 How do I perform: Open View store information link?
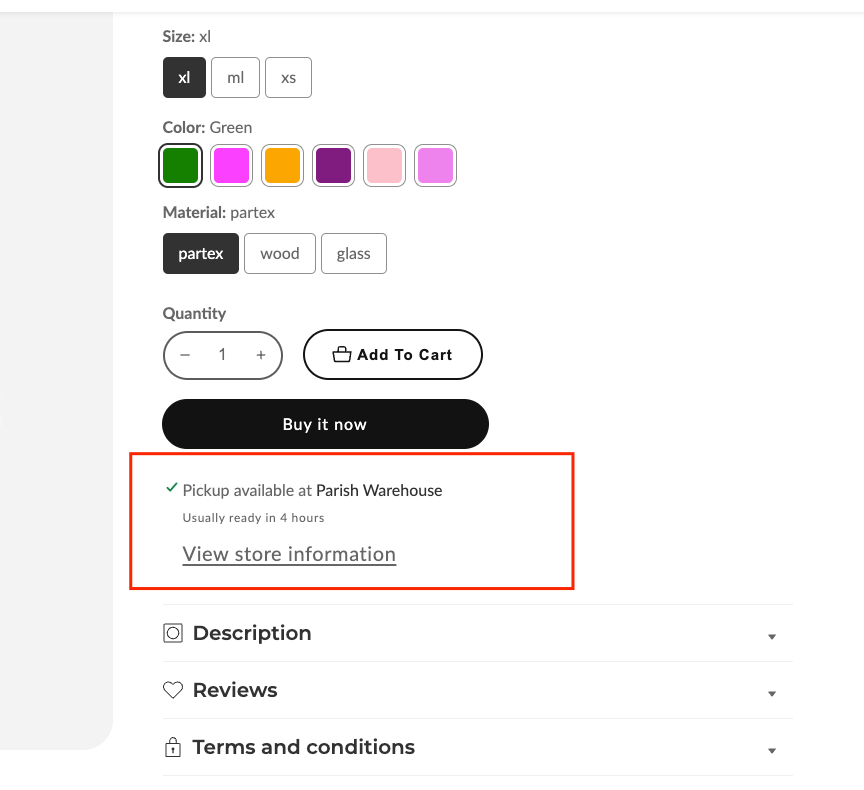point(289,554)
